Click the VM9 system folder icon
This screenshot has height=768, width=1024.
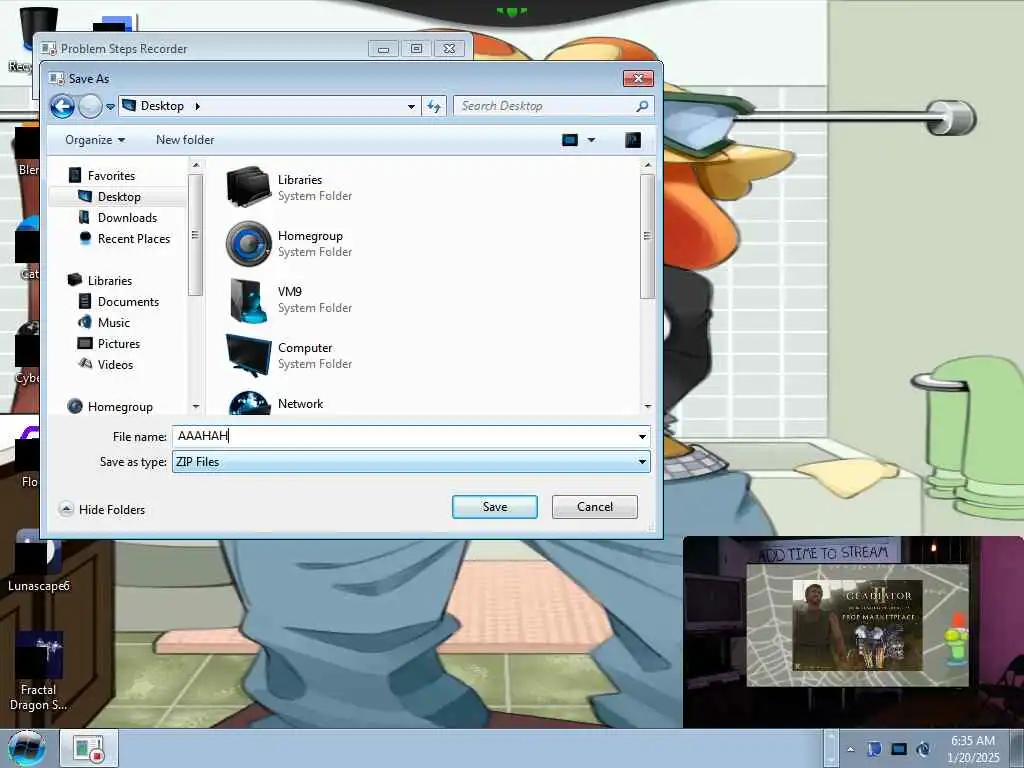248,300
